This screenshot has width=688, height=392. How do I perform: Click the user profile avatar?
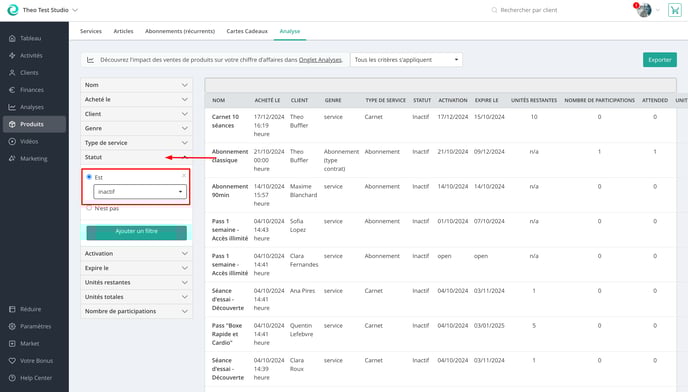point(644,10)
